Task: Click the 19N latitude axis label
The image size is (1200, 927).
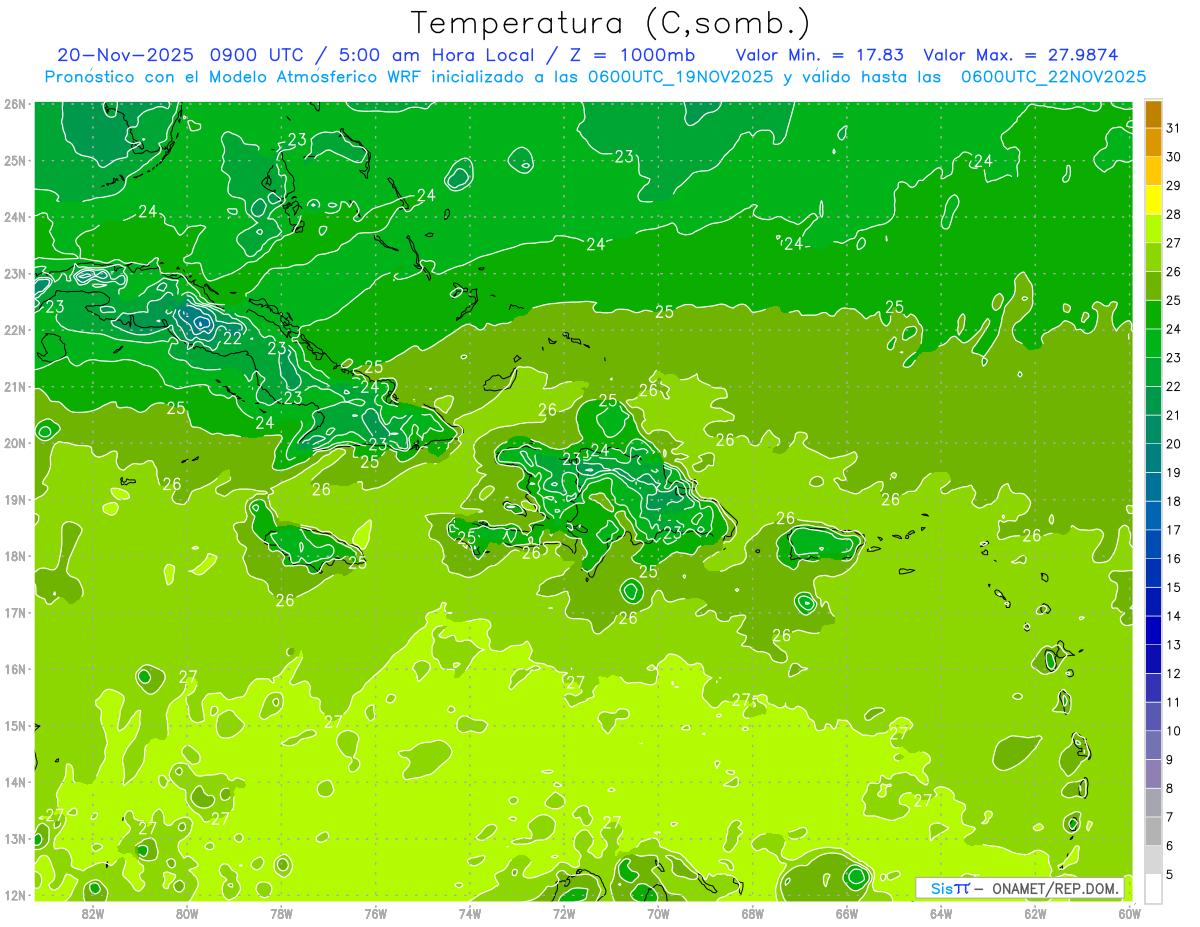Action: point(16,499)
